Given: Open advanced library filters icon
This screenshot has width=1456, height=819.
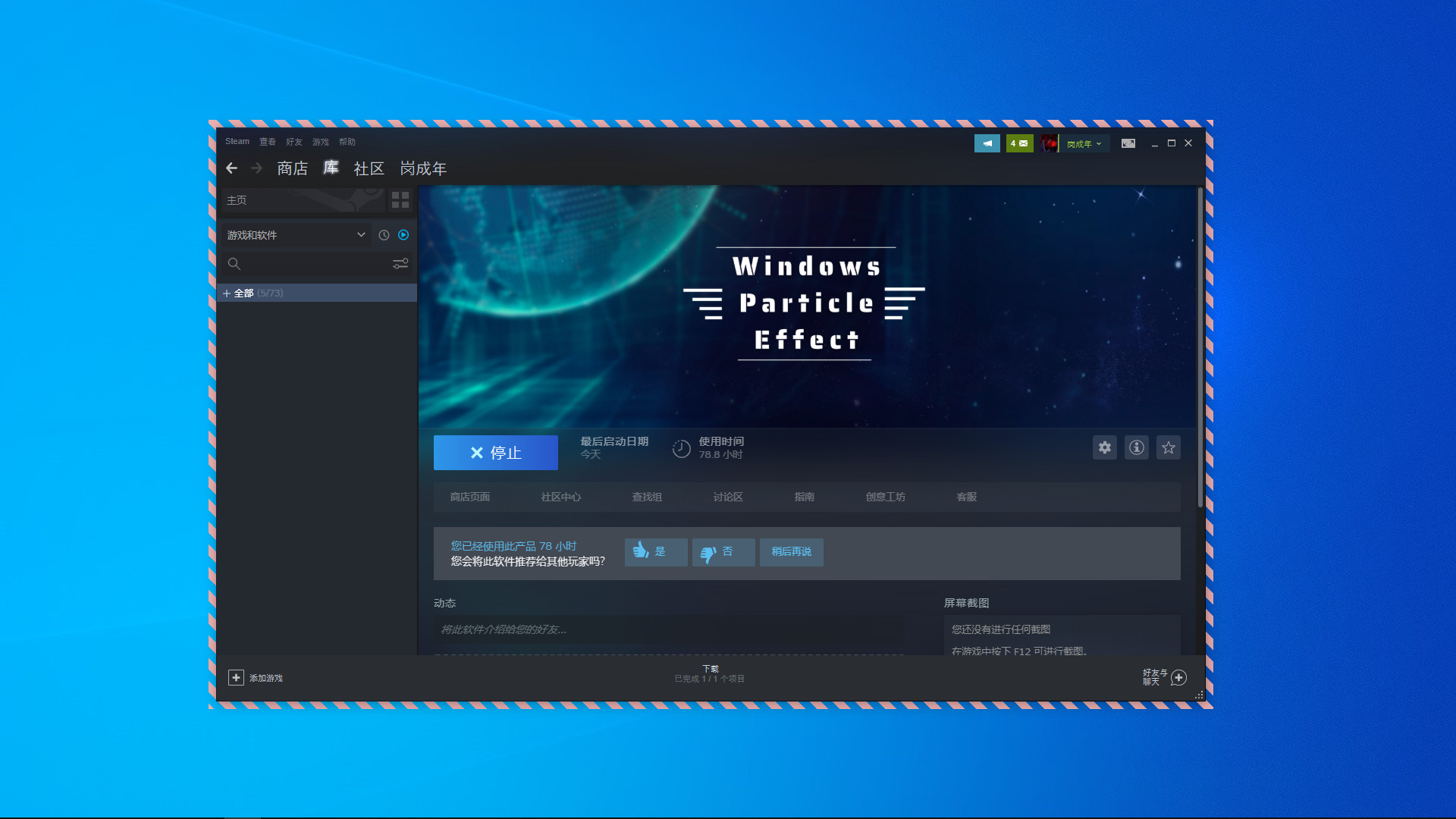Looking at the screenshot, I should pos(399,264).
